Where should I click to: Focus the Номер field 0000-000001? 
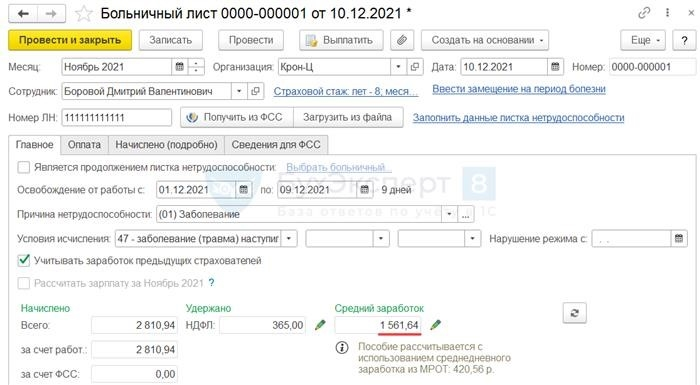[652, 67]
